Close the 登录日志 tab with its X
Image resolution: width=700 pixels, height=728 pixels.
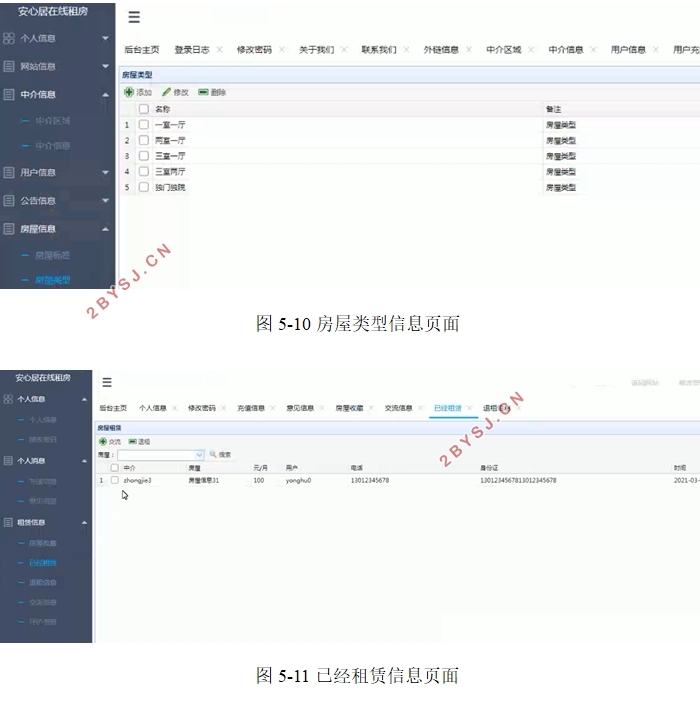[220, 50]
